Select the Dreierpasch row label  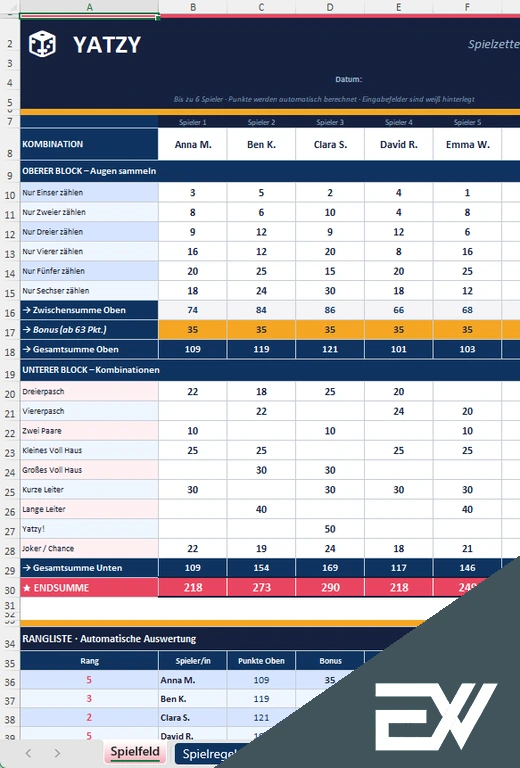click(x=89, y=392)
